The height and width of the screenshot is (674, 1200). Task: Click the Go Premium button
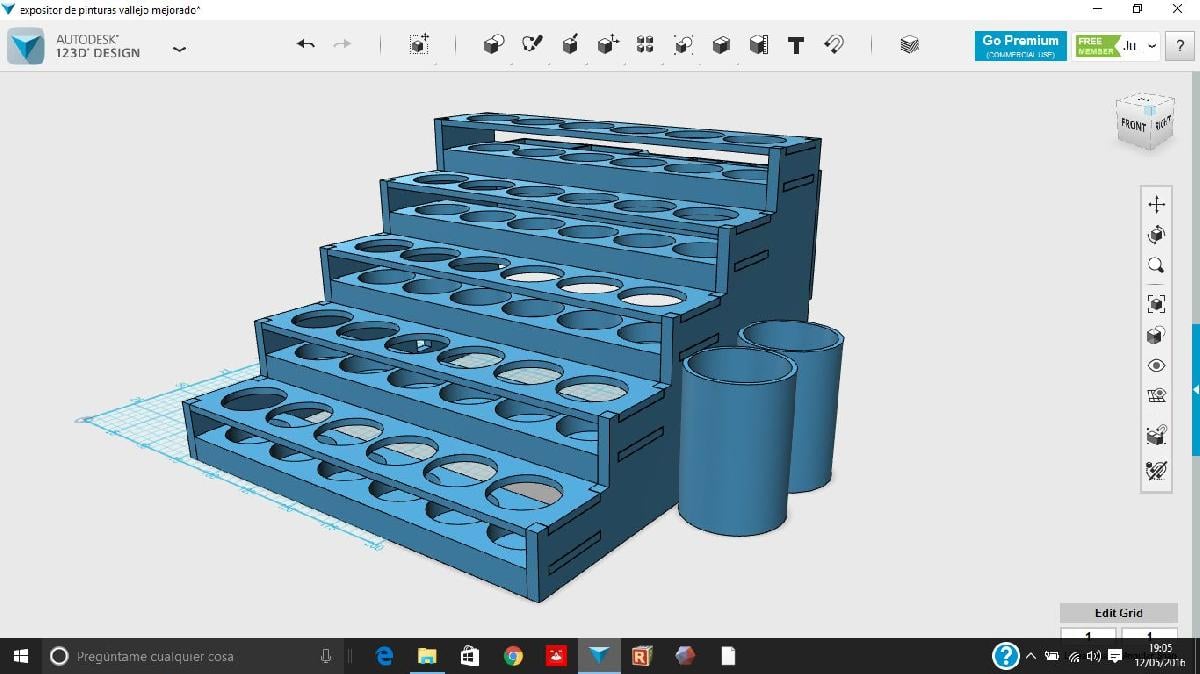1020,46
